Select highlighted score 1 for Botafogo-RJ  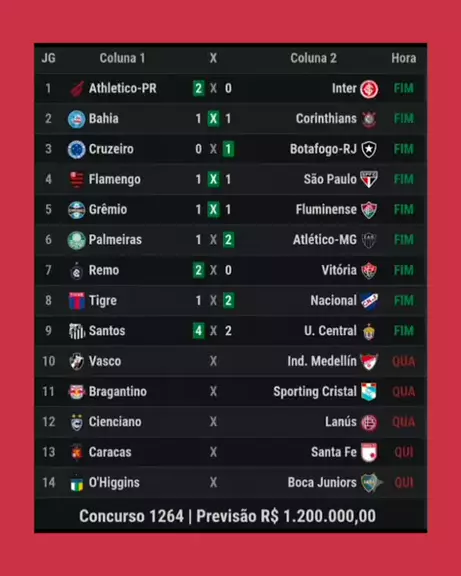[x=228, y=149]
